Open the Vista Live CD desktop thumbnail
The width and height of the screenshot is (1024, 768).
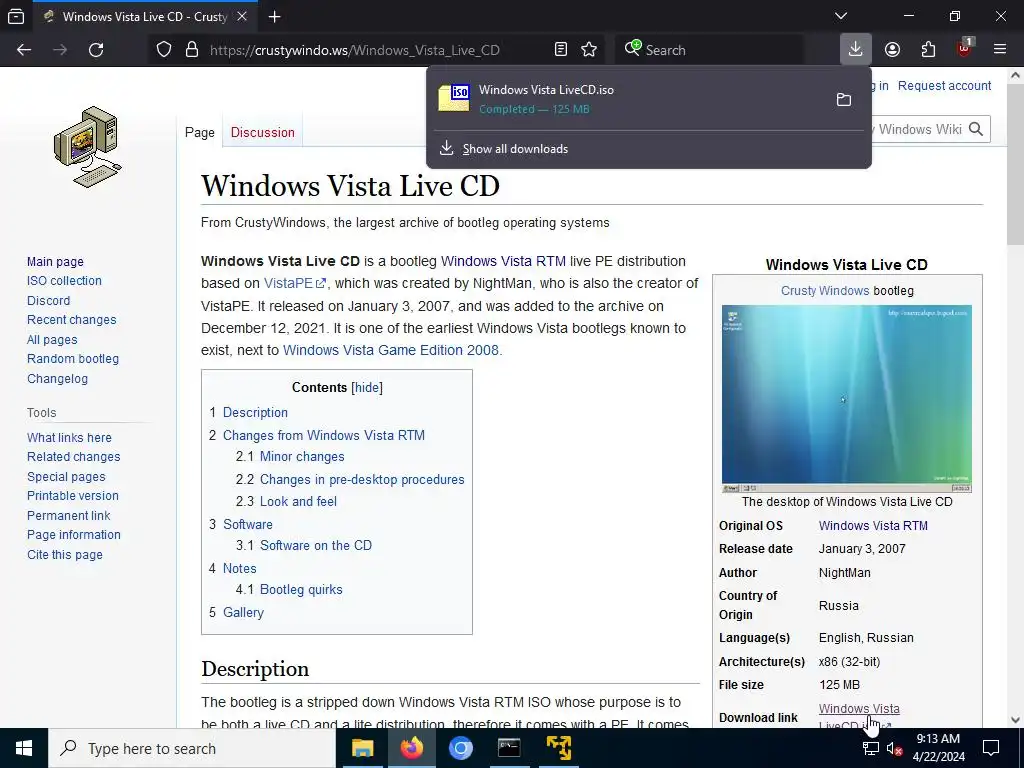pyautogui.click(x=846, y=399)
